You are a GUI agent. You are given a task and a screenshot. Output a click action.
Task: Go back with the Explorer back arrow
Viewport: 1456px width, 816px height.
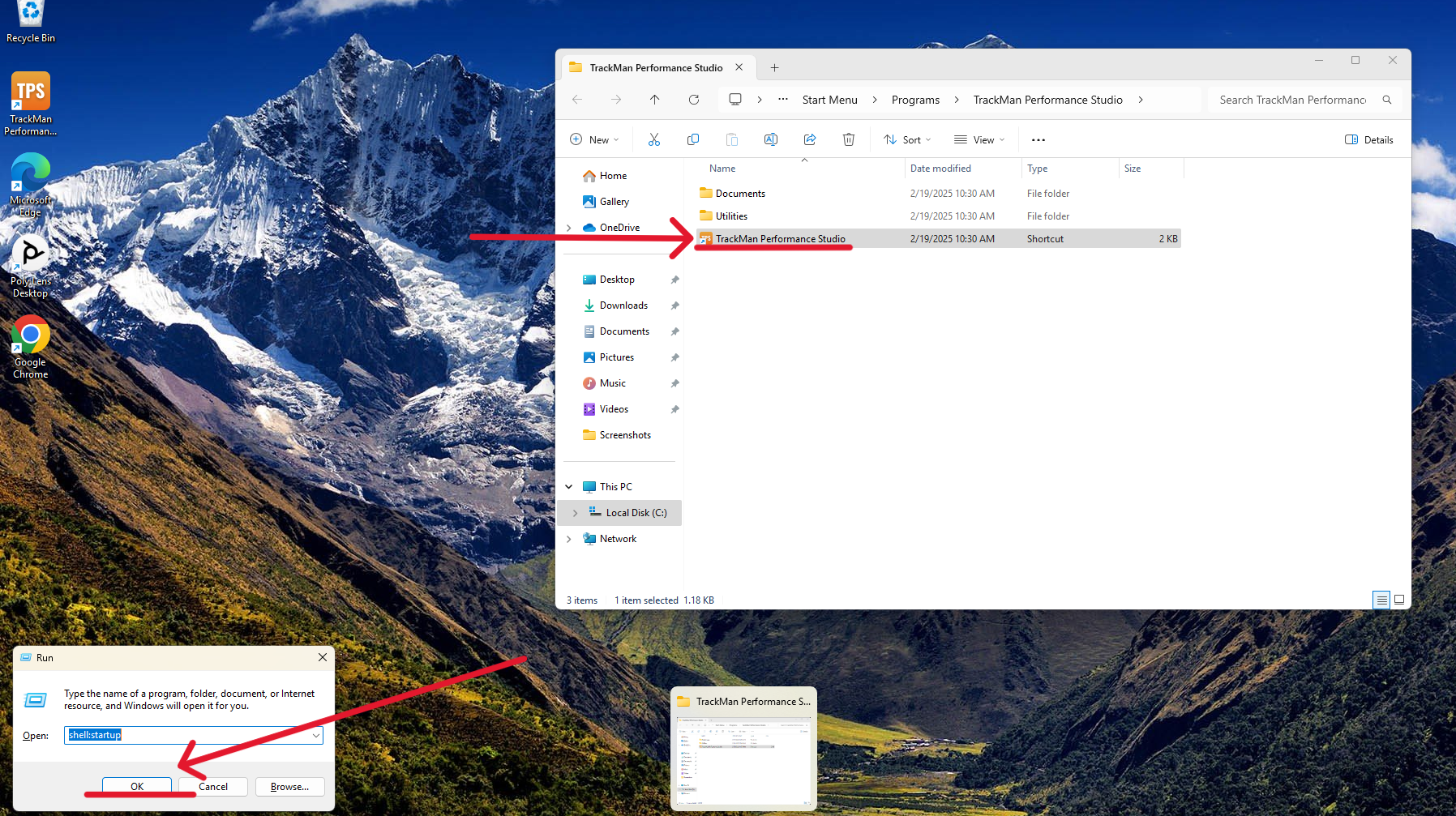577,100
